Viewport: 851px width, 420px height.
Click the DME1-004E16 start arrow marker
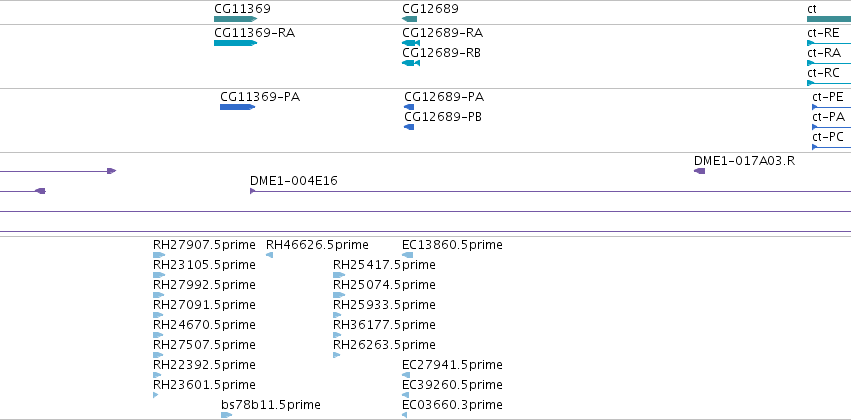pyautogui.click(x=252, y=191)
